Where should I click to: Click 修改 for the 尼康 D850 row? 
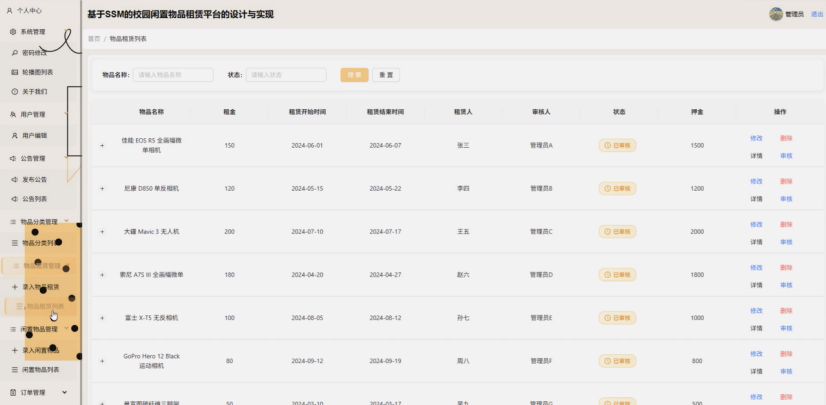click(756, 181)
